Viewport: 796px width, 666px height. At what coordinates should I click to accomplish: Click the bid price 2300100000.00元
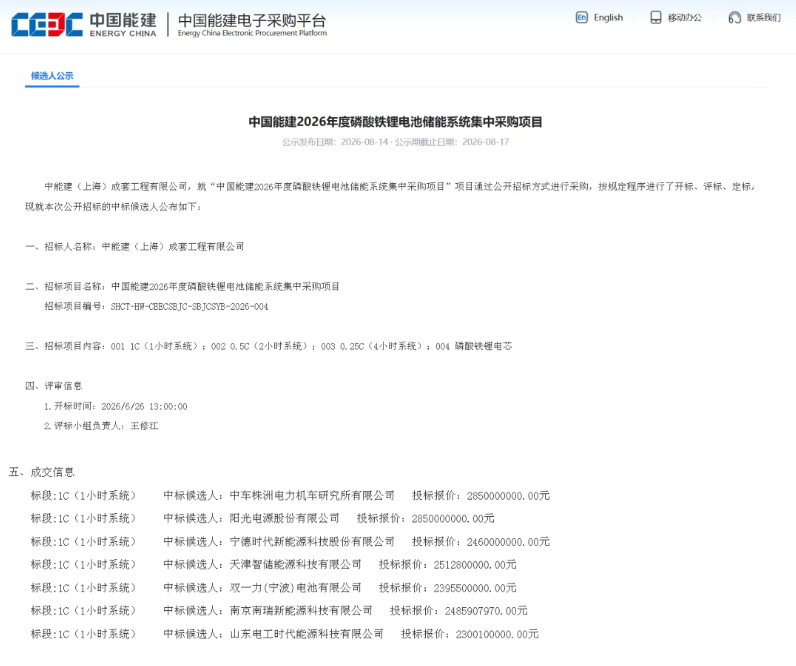coord(497,634)
